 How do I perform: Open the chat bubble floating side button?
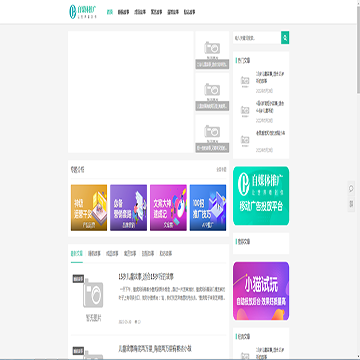[351, 189]
